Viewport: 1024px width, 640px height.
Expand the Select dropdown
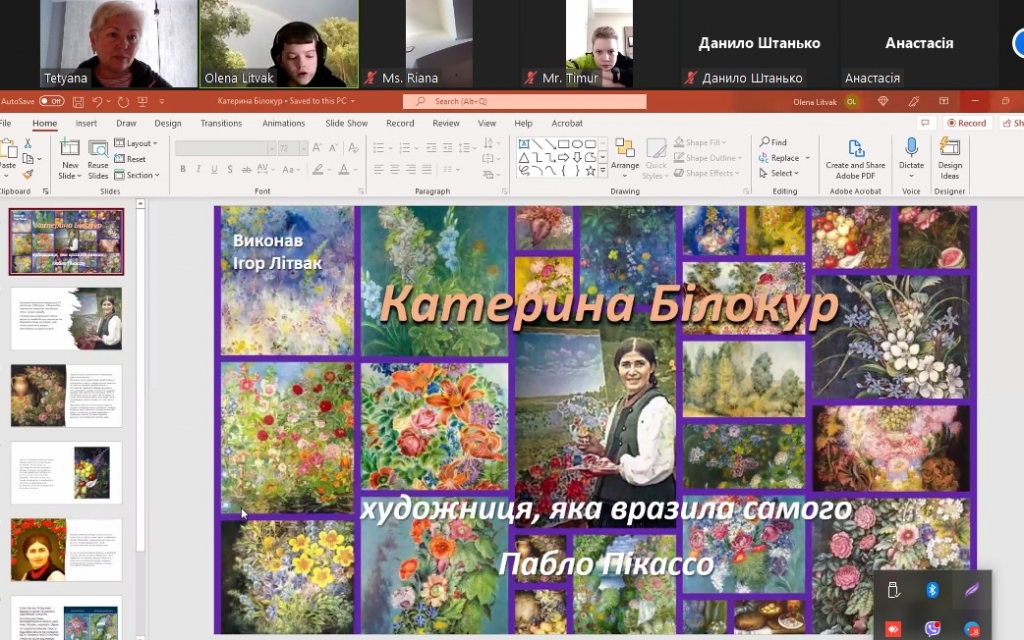pos(779,173)
